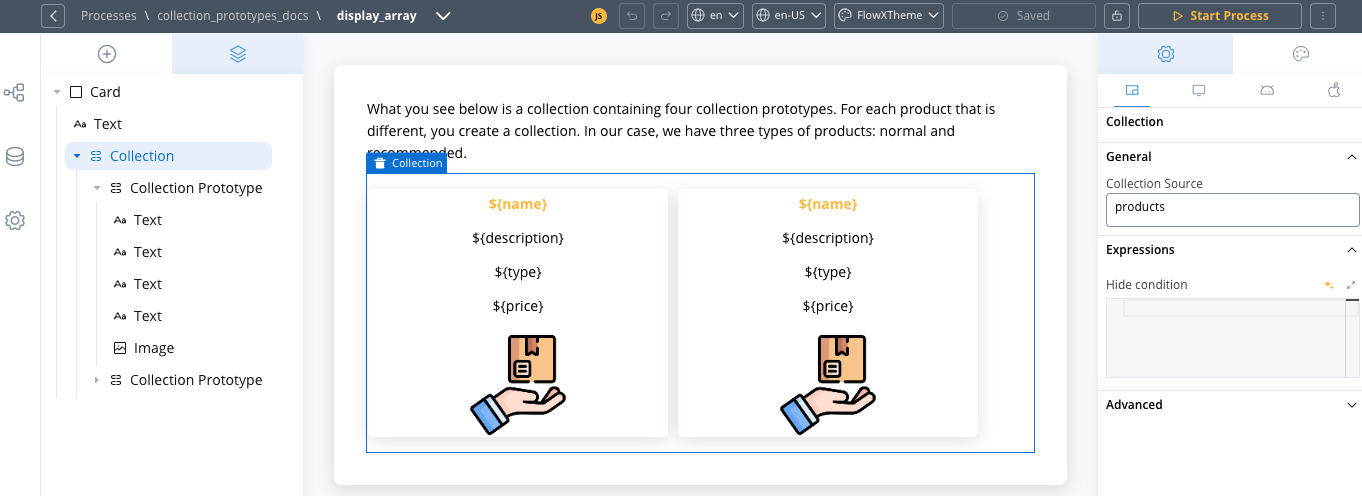This screenshot has width=1362, height=496.
Task: Switch to the styling palette tab
Action: tap(1301, 54)
